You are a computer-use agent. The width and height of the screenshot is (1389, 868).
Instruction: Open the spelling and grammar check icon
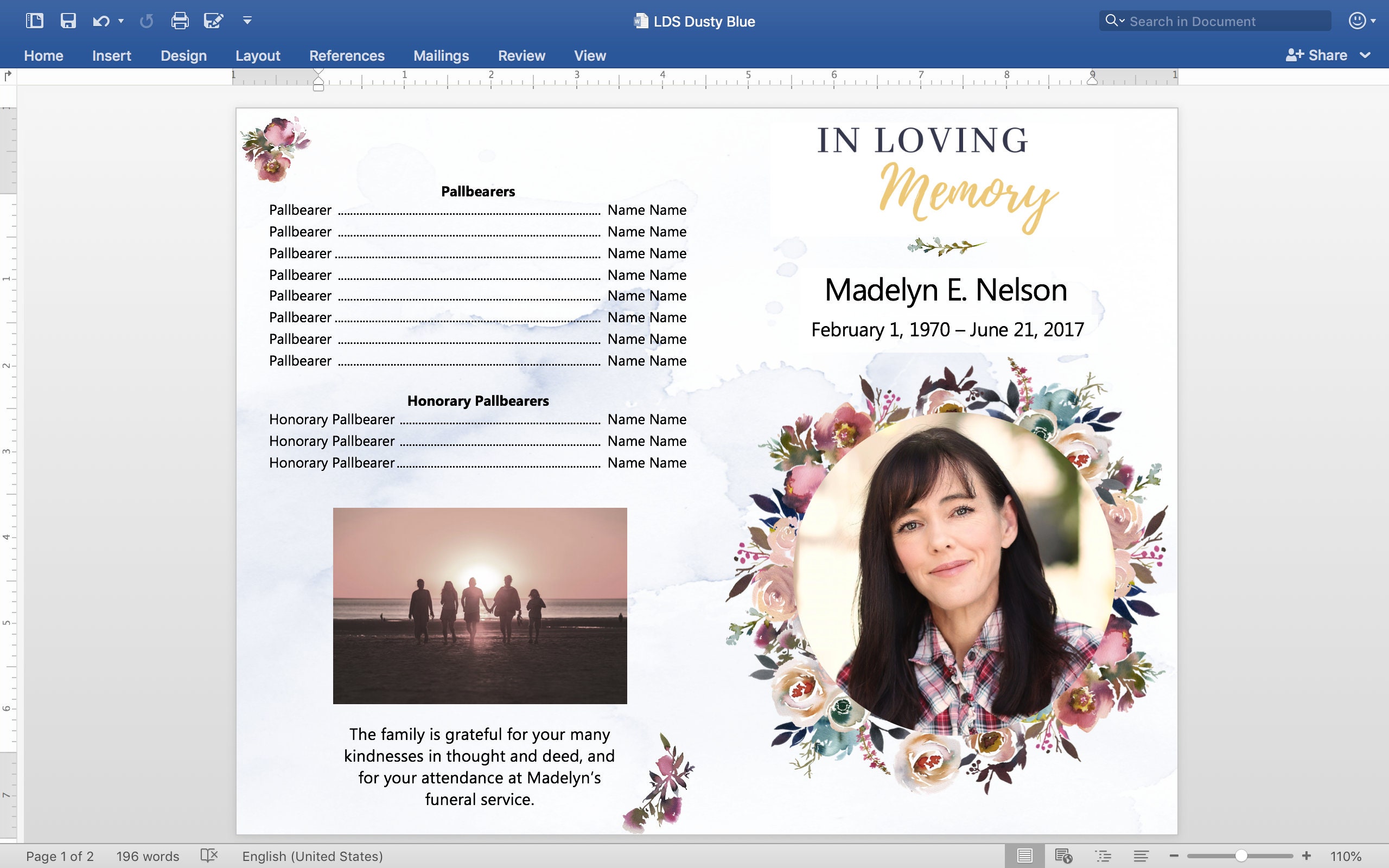coord(209,856)
